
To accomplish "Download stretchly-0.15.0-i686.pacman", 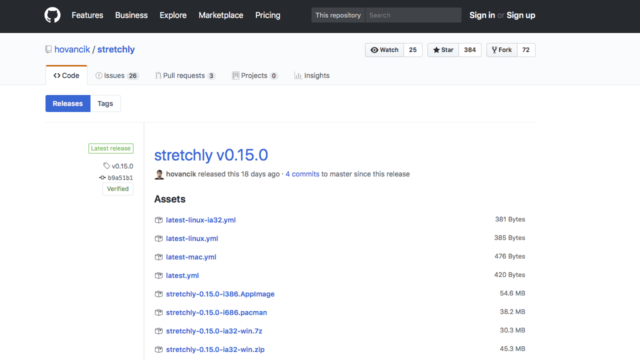I will click(x=216, y=313).
